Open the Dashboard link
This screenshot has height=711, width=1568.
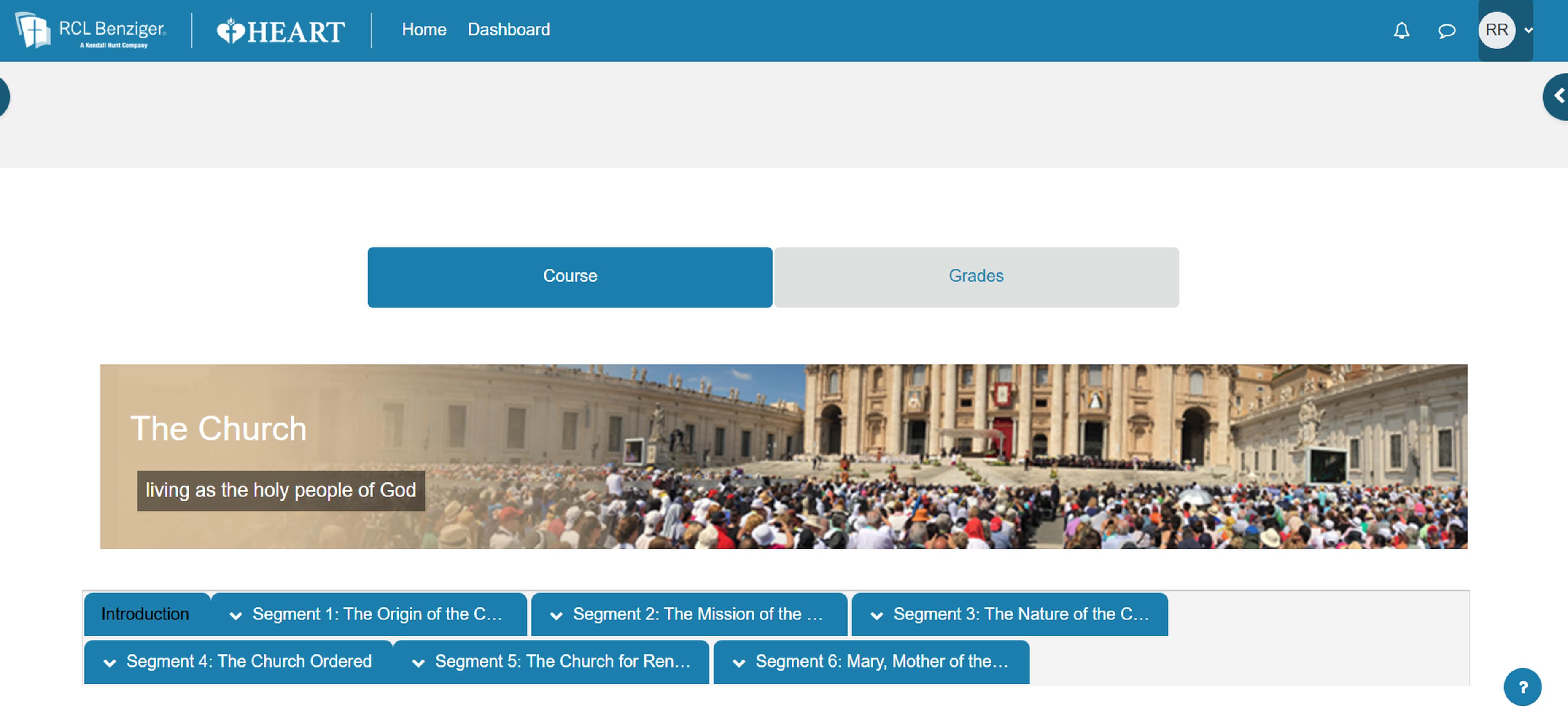pos(508,29)
